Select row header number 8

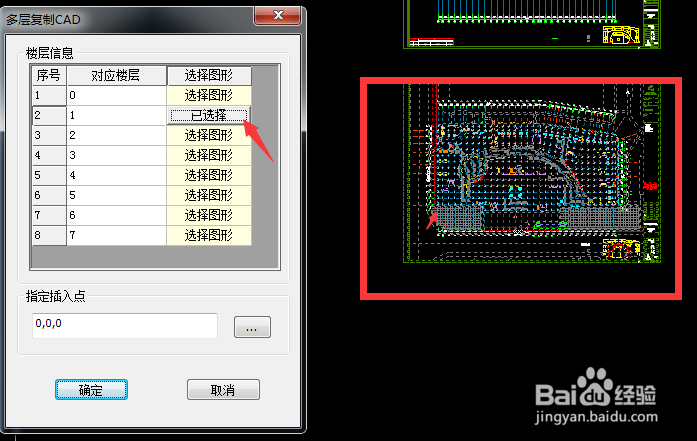49,235
